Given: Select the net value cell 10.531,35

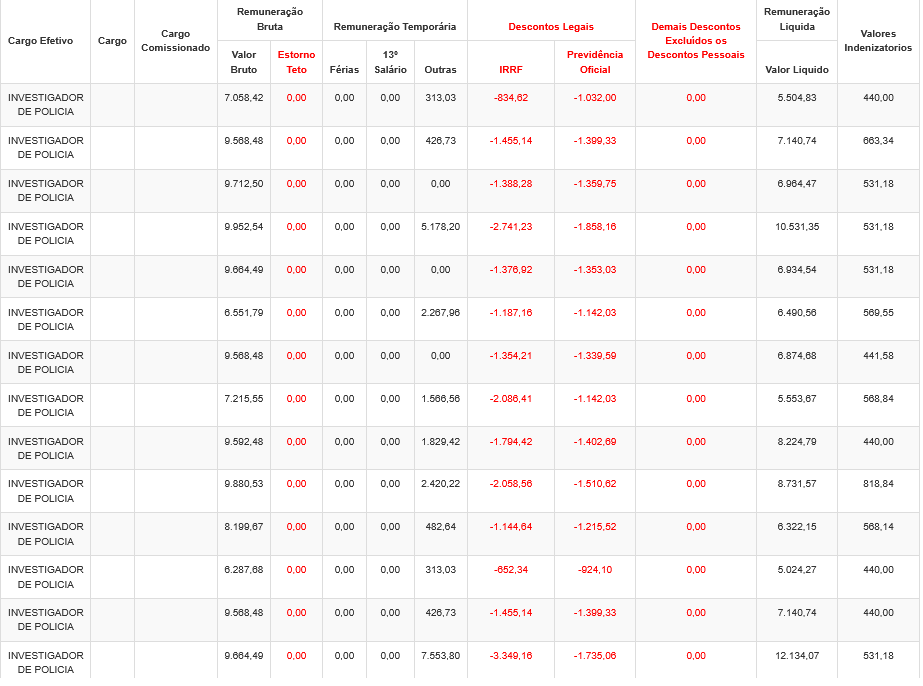Looking at the screenshot, I should [x=797, y=227].
